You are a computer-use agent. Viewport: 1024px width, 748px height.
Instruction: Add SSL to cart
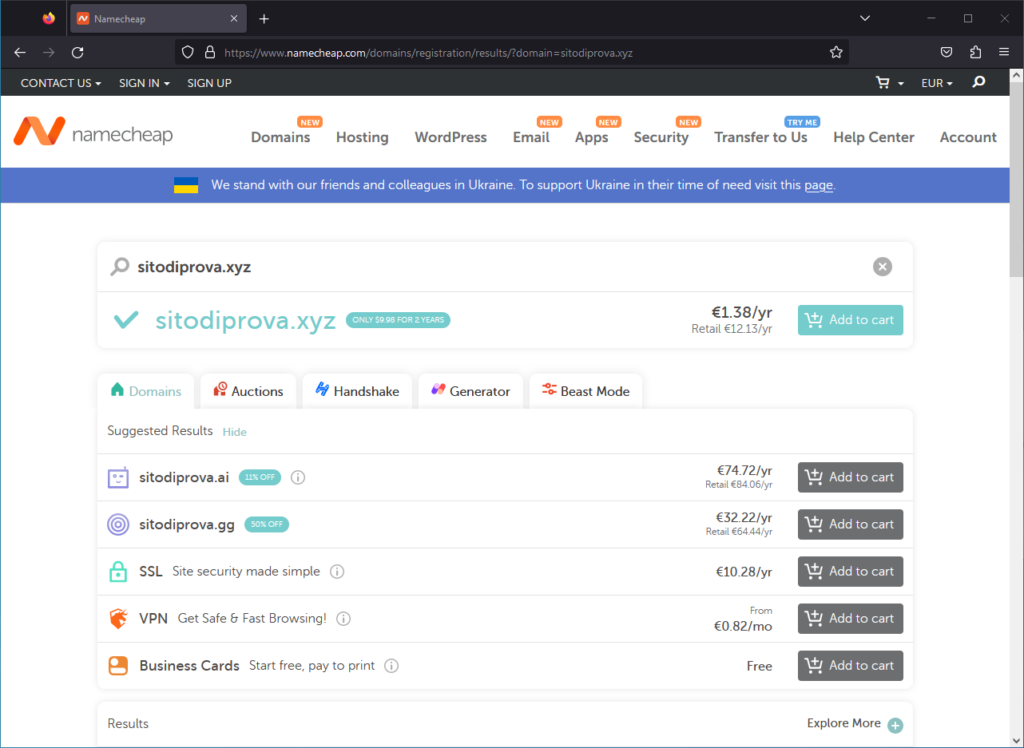tap(850, 572)
